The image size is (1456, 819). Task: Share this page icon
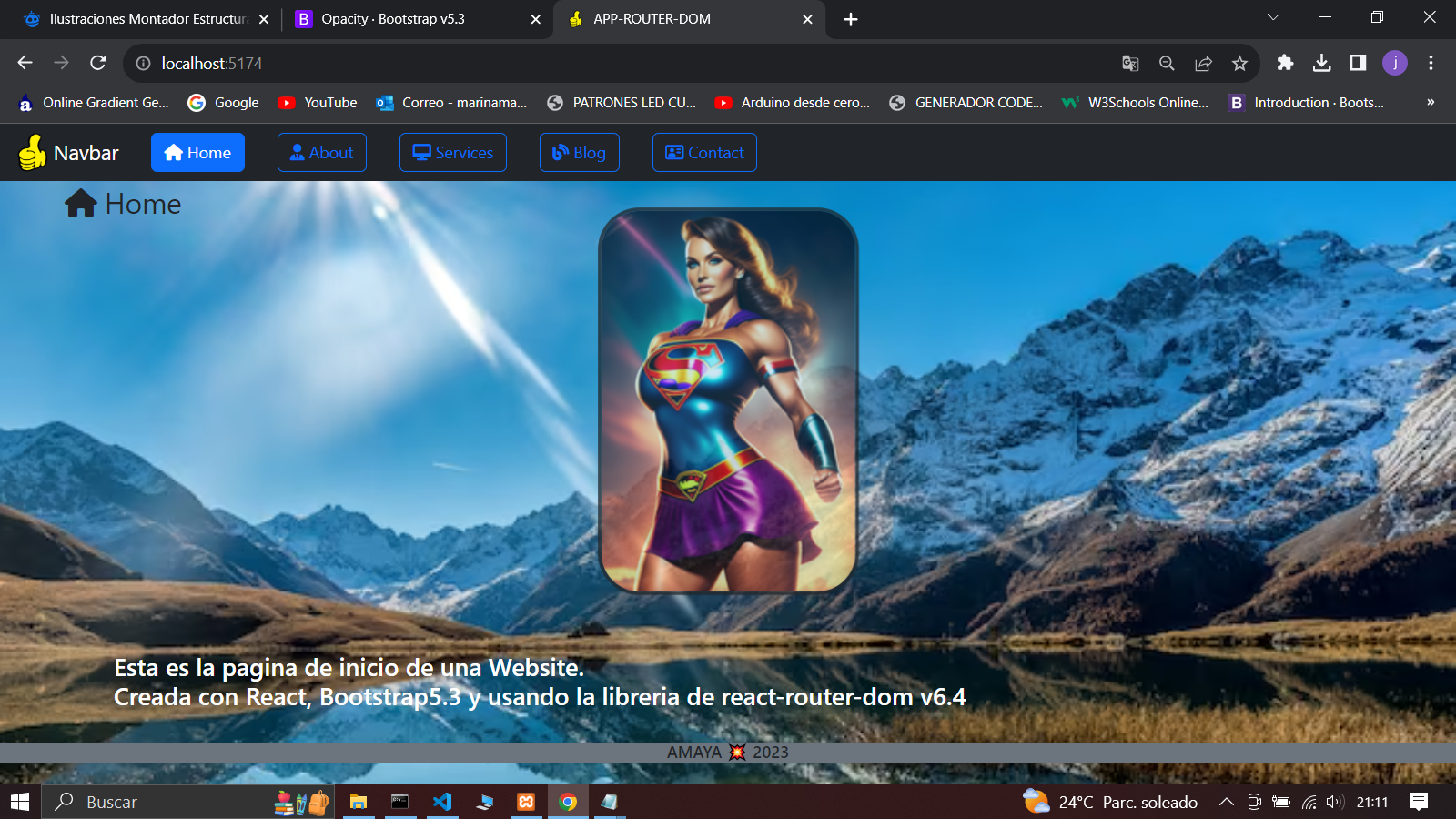[1203, 63]
